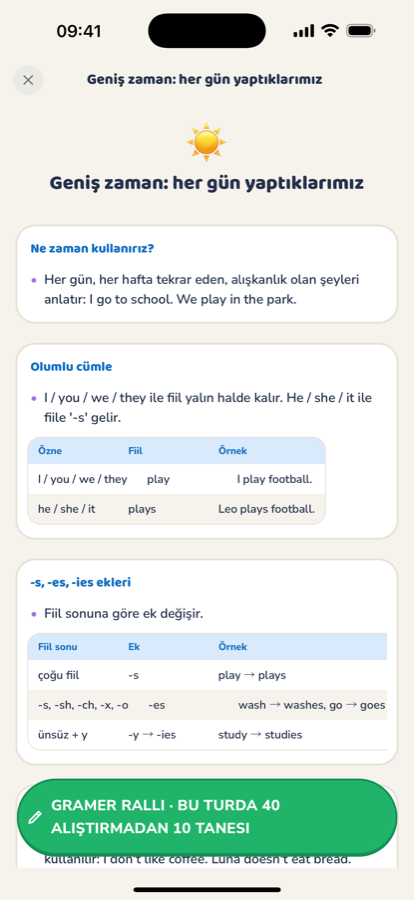
Task: Tap the battery status icon
Action: point(361,30)
